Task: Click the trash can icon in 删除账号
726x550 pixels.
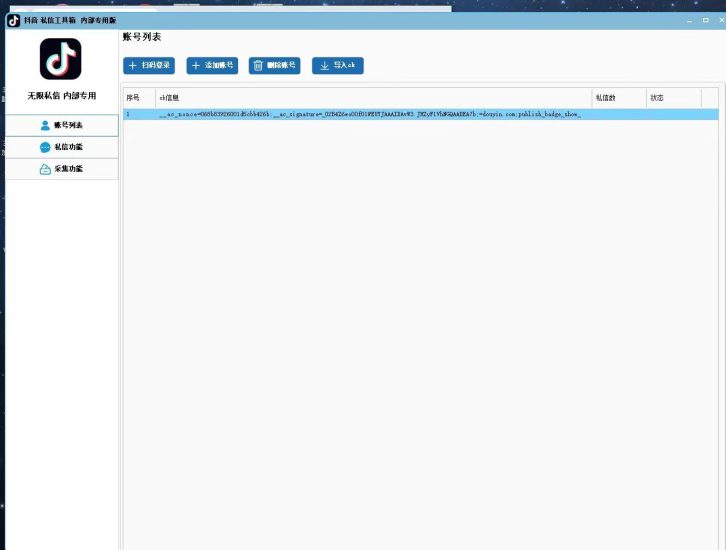Action: pos(258,65)
